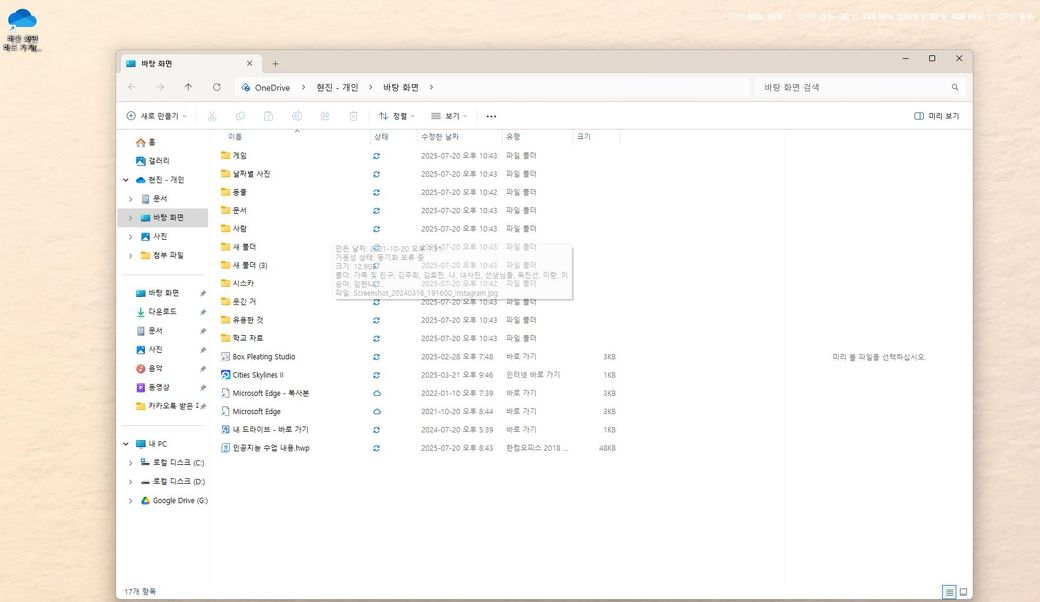Image resolution: width=1040 pixels, height=602 pixels.
Task: Open the 정렬 sort dropdown
Action: point(397,116)
